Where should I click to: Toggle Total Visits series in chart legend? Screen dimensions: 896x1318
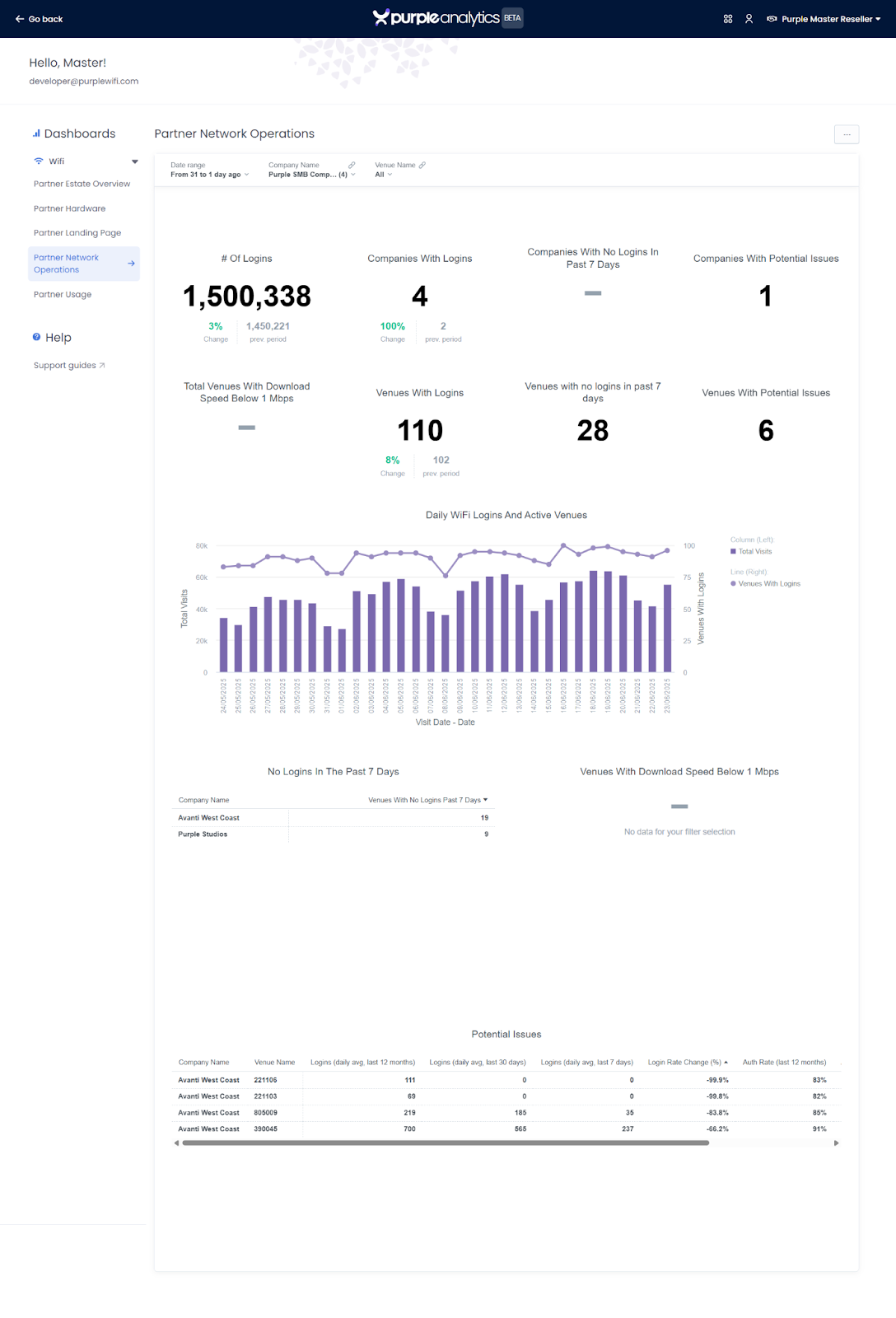point(751,552)
